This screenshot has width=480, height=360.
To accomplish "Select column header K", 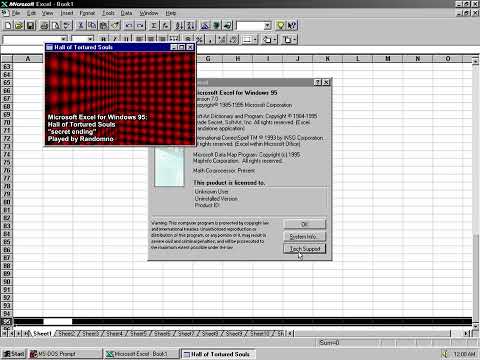I will [x=328, y=59].
